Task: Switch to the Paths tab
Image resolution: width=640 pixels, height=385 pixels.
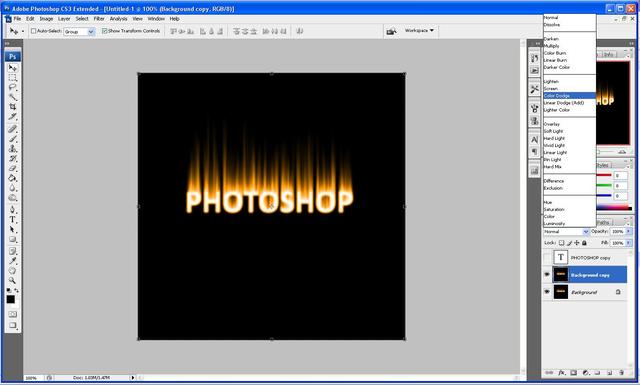Action: (604, 223)
